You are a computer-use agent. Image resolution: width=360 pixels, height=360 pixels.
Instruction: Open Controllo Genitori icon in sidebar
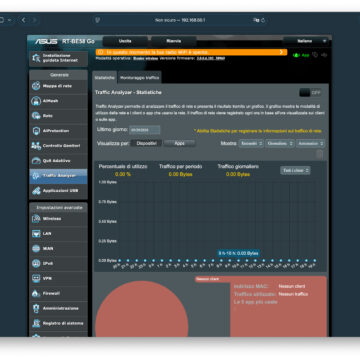pyautogui.click(x=36, y=146)
